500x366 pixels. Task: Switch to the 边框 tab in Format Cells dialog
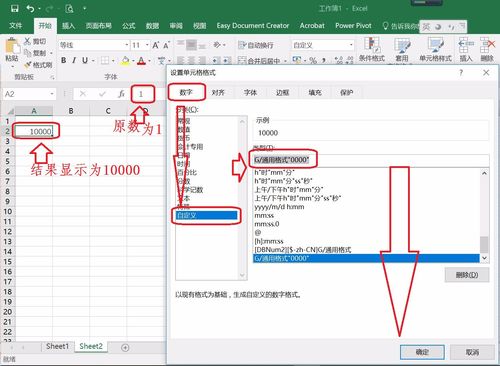pyautogui.click(x=282, y=92)
